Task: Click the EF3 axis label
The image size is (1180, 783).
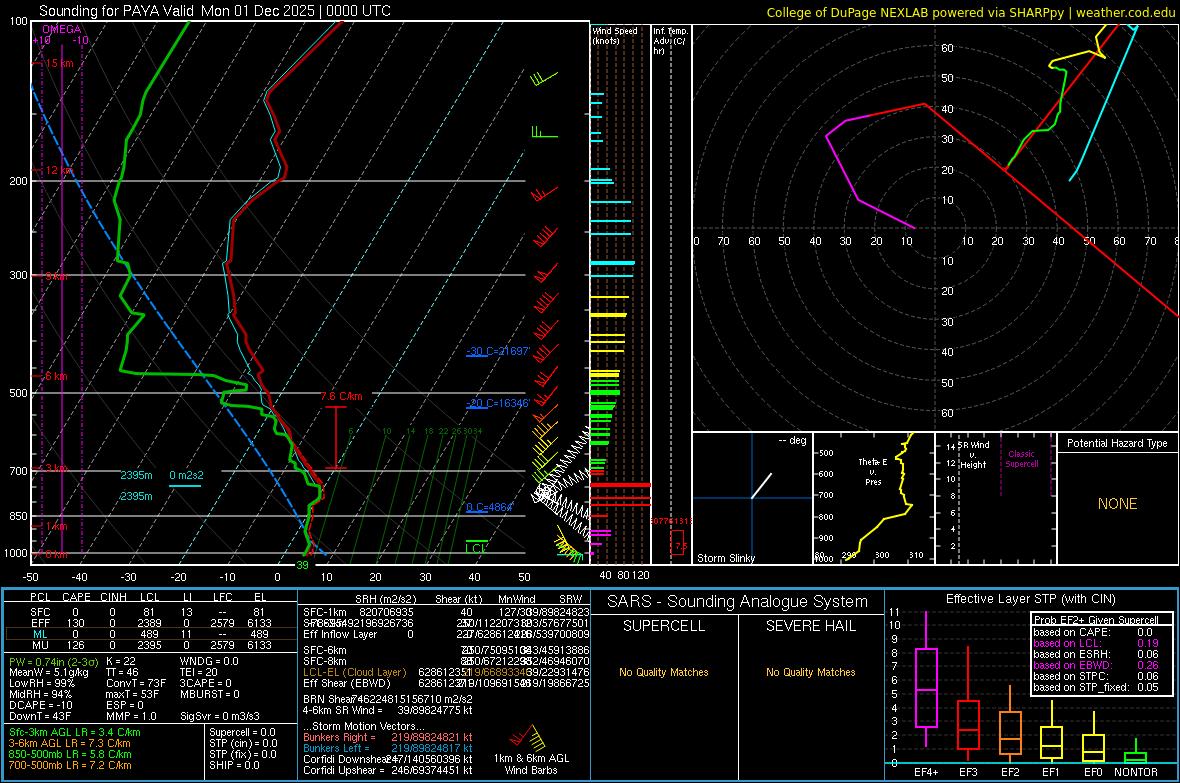Action: [x=968, y=772]
